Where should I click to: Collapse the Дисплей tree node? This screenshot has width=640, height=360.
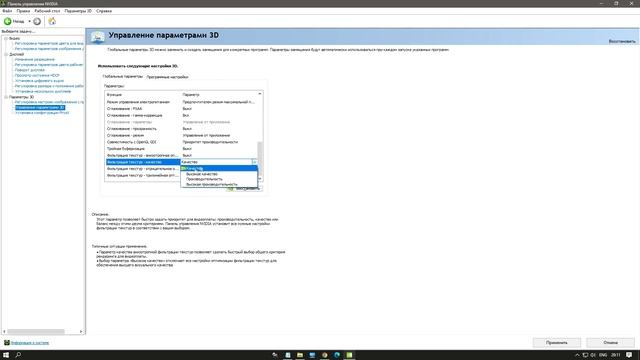(x=6, y=54)
